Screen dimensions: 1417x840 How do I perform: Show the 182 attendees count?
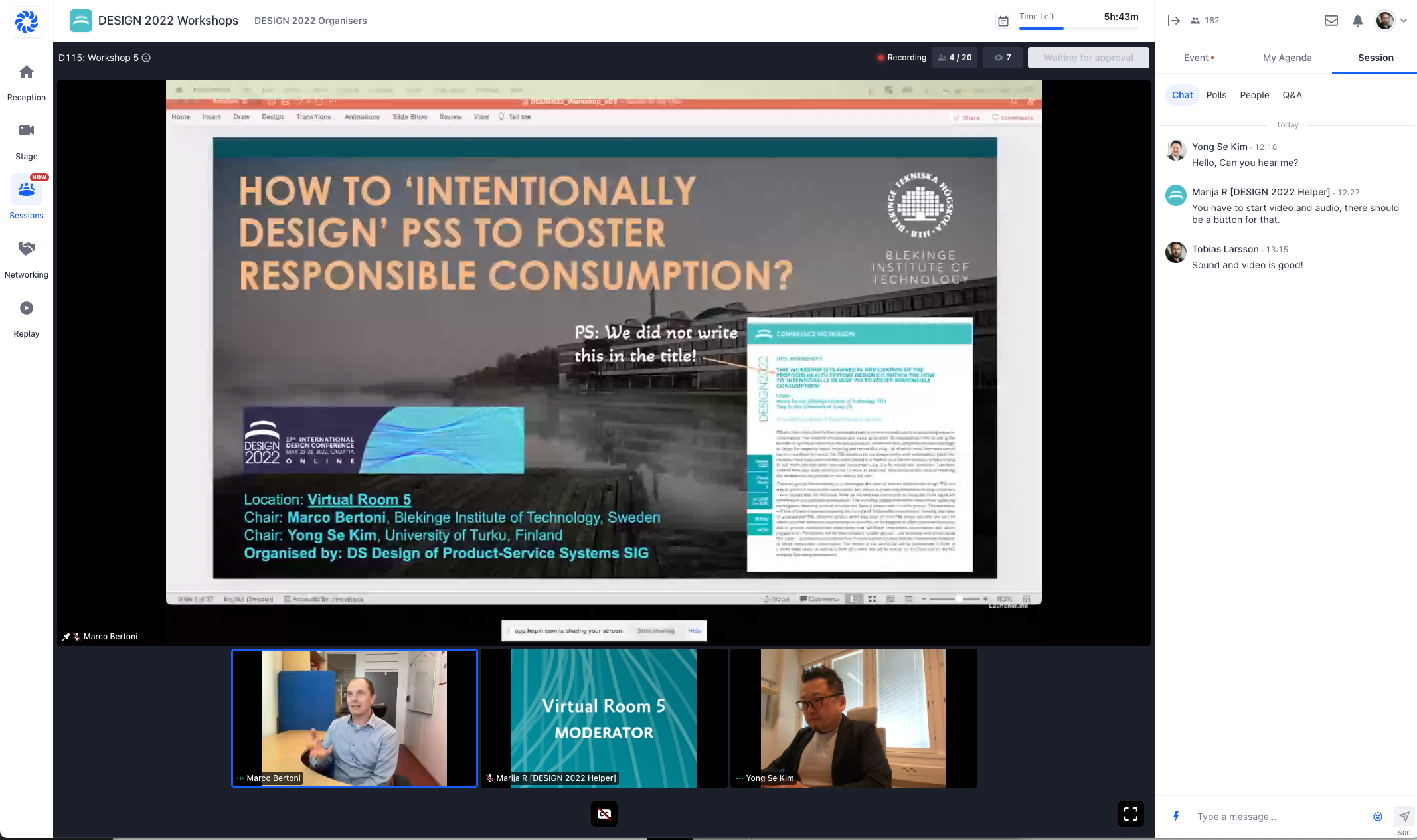pyautogui.click(x=1205, y=21)
